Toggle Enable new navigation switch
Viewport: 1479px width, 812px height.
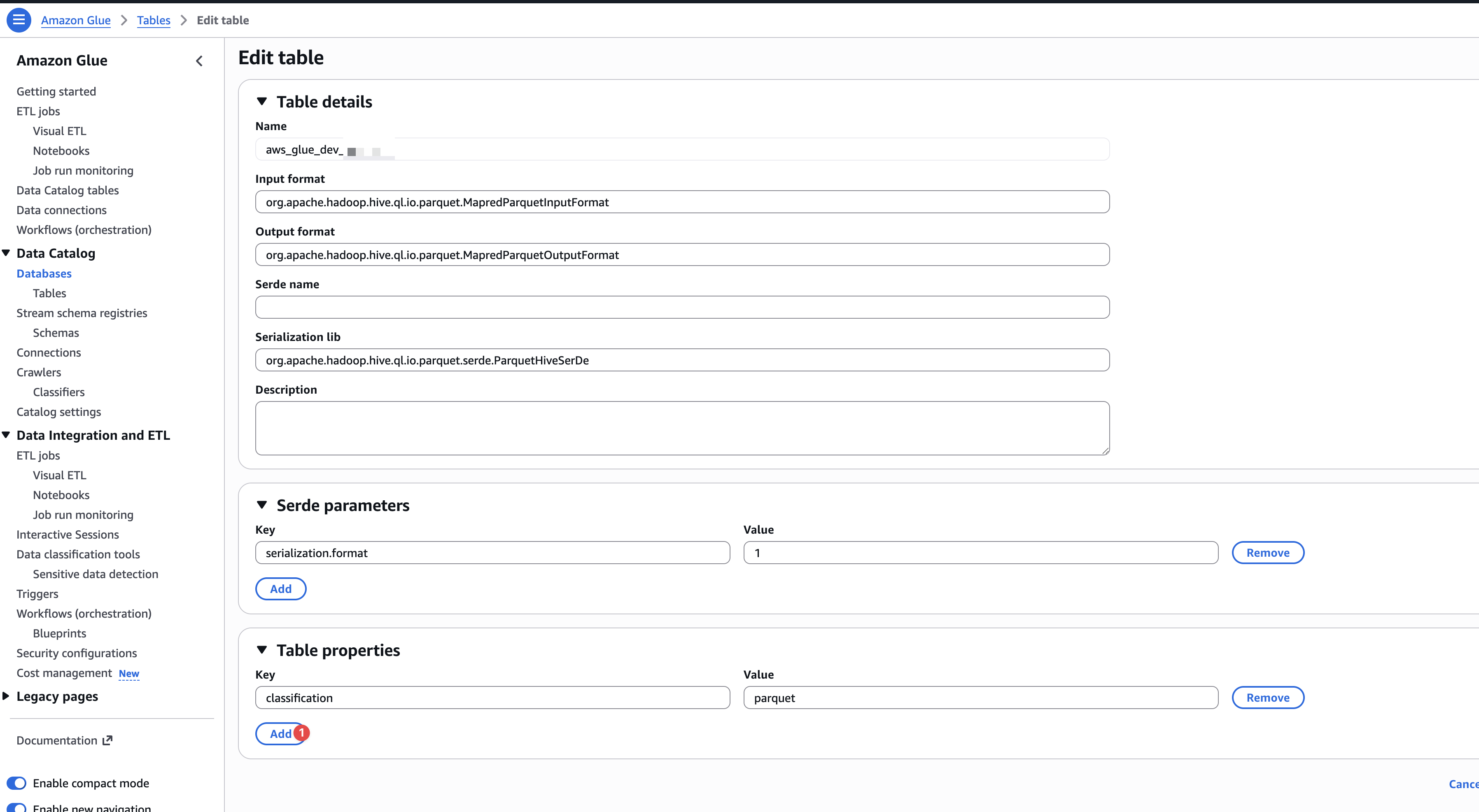(x=16, y=808)
